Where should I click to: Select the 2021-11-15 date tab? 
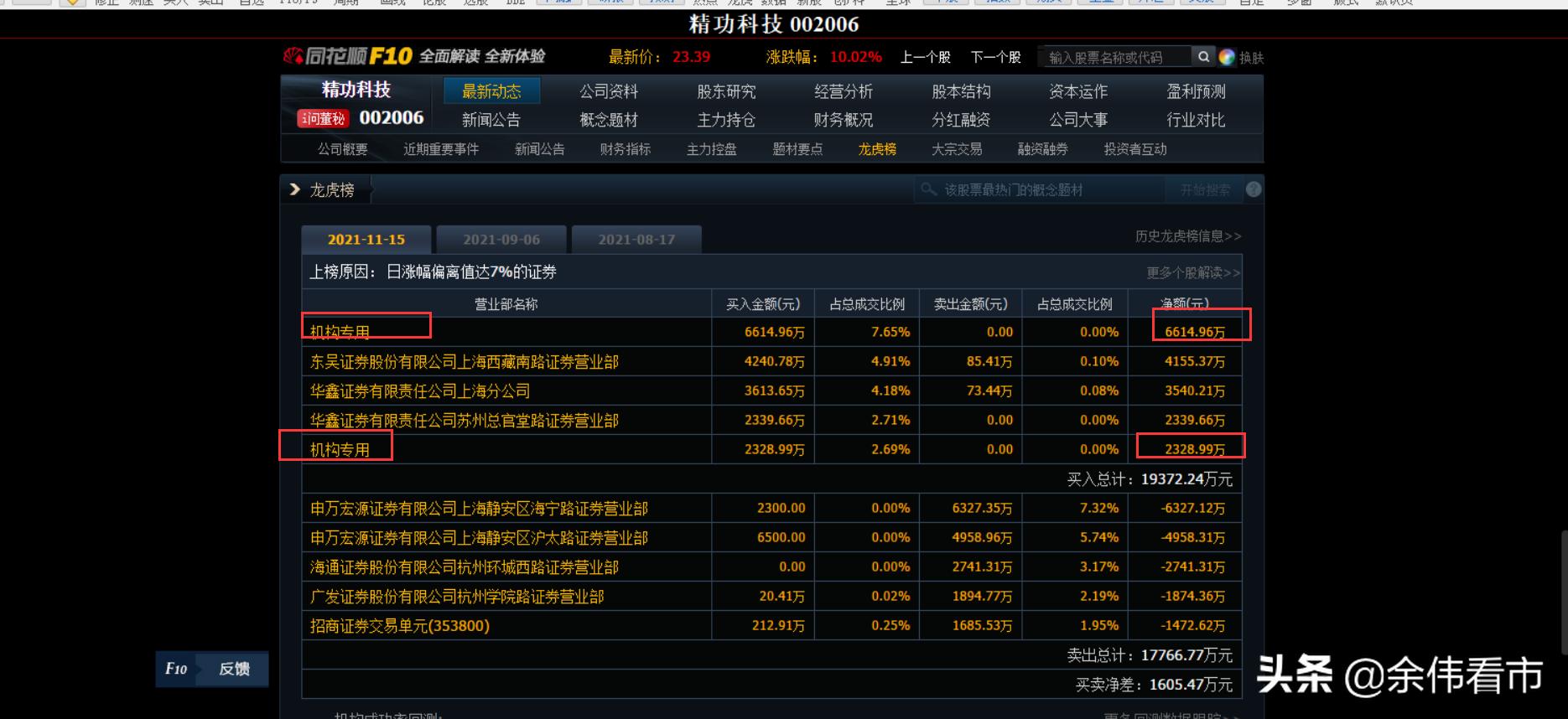(366, 240)
